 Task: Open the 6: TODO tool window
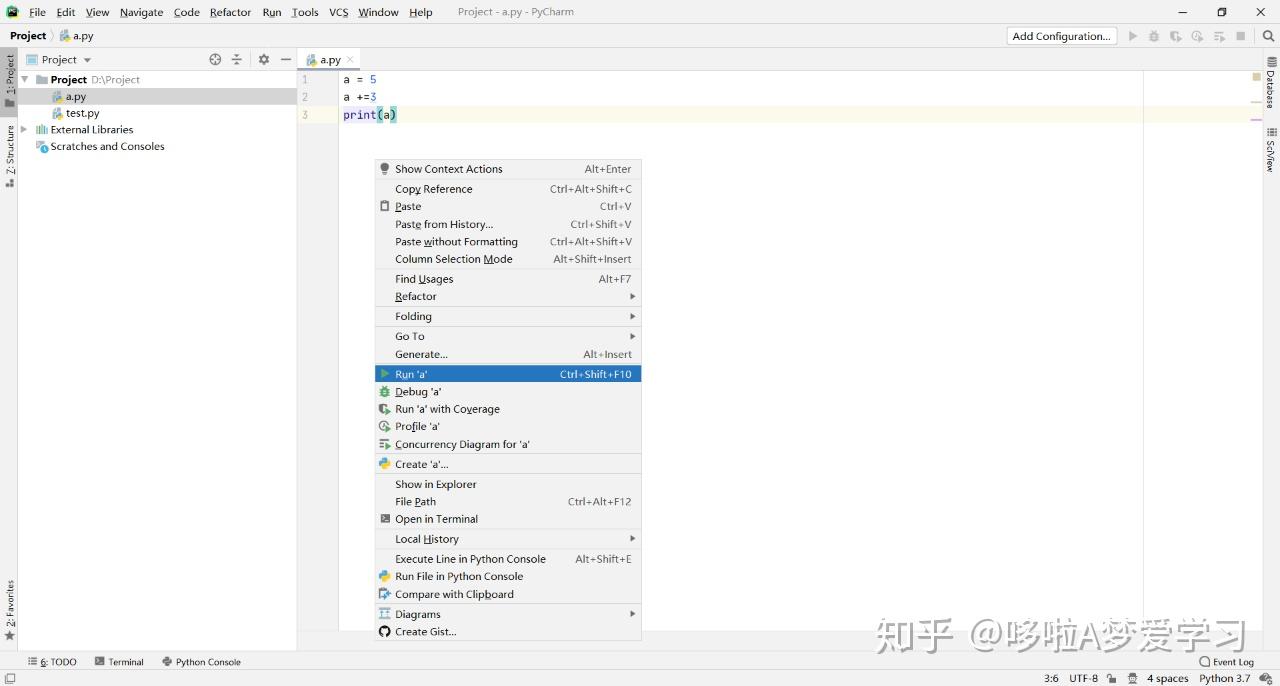(x=52, y=662)
